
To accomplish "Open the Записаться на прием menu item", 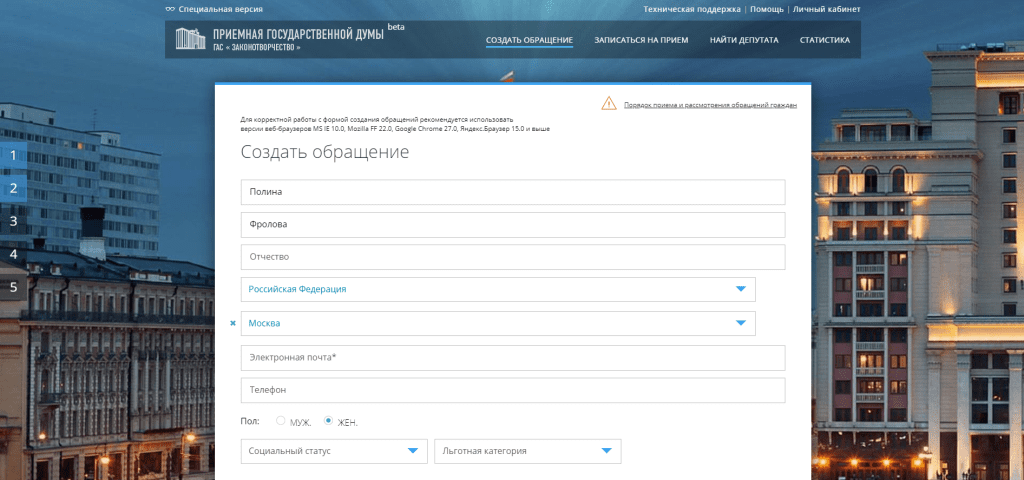I will (641, 41).
